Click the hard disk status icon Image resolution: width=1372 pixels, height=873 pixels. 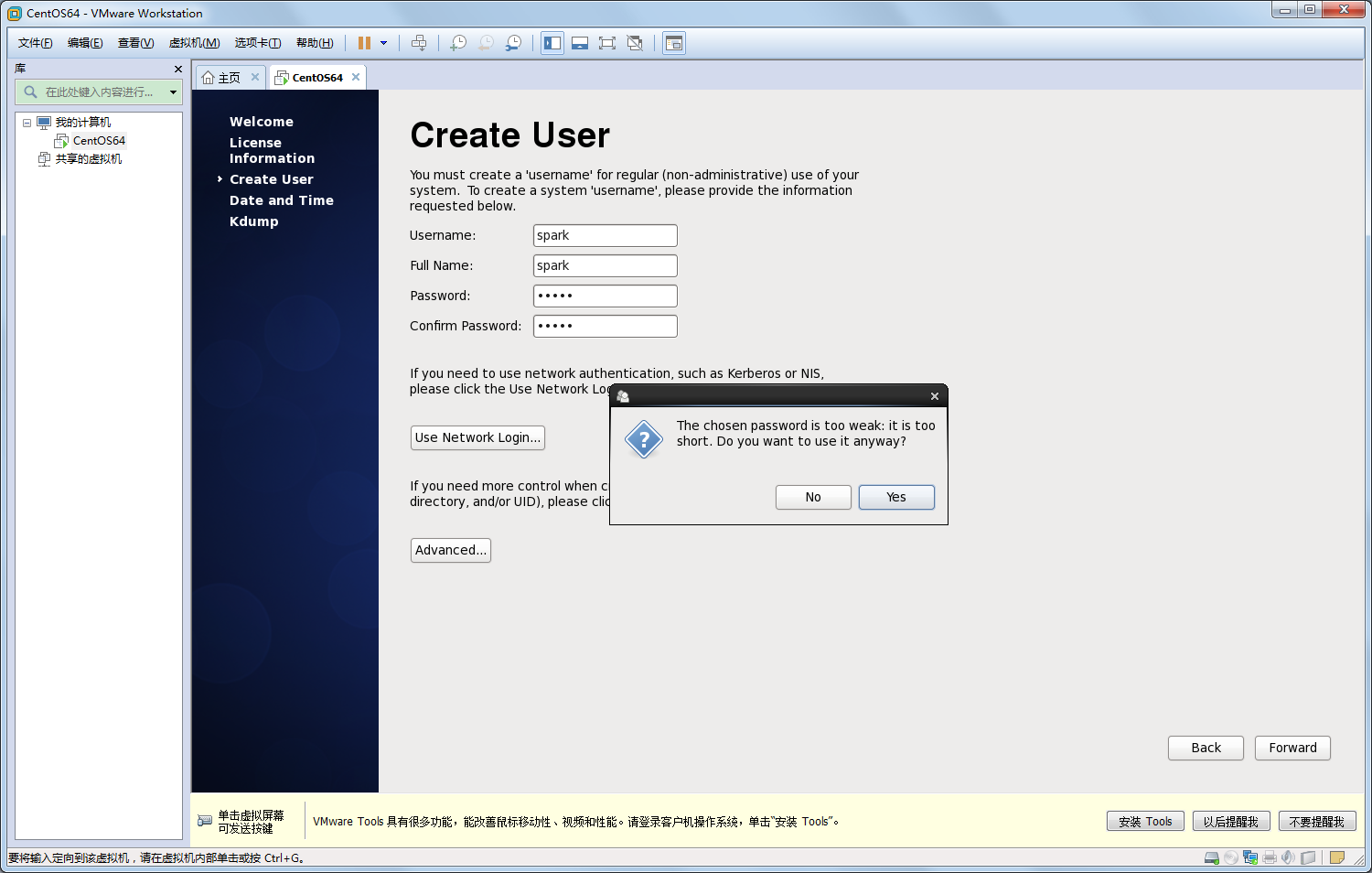(x=1211, y=857)
